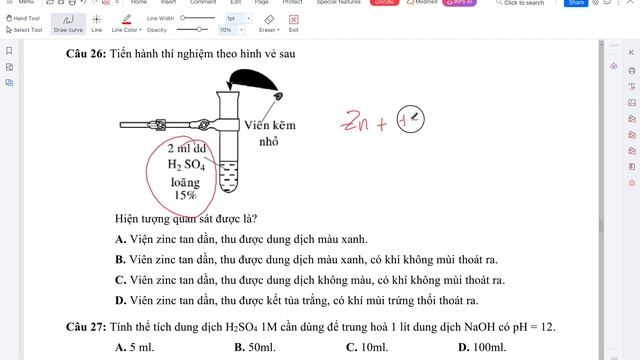This screenshot has height=360, width=640.
Task: Switch to the Insert tab
Action: (168, 2)
